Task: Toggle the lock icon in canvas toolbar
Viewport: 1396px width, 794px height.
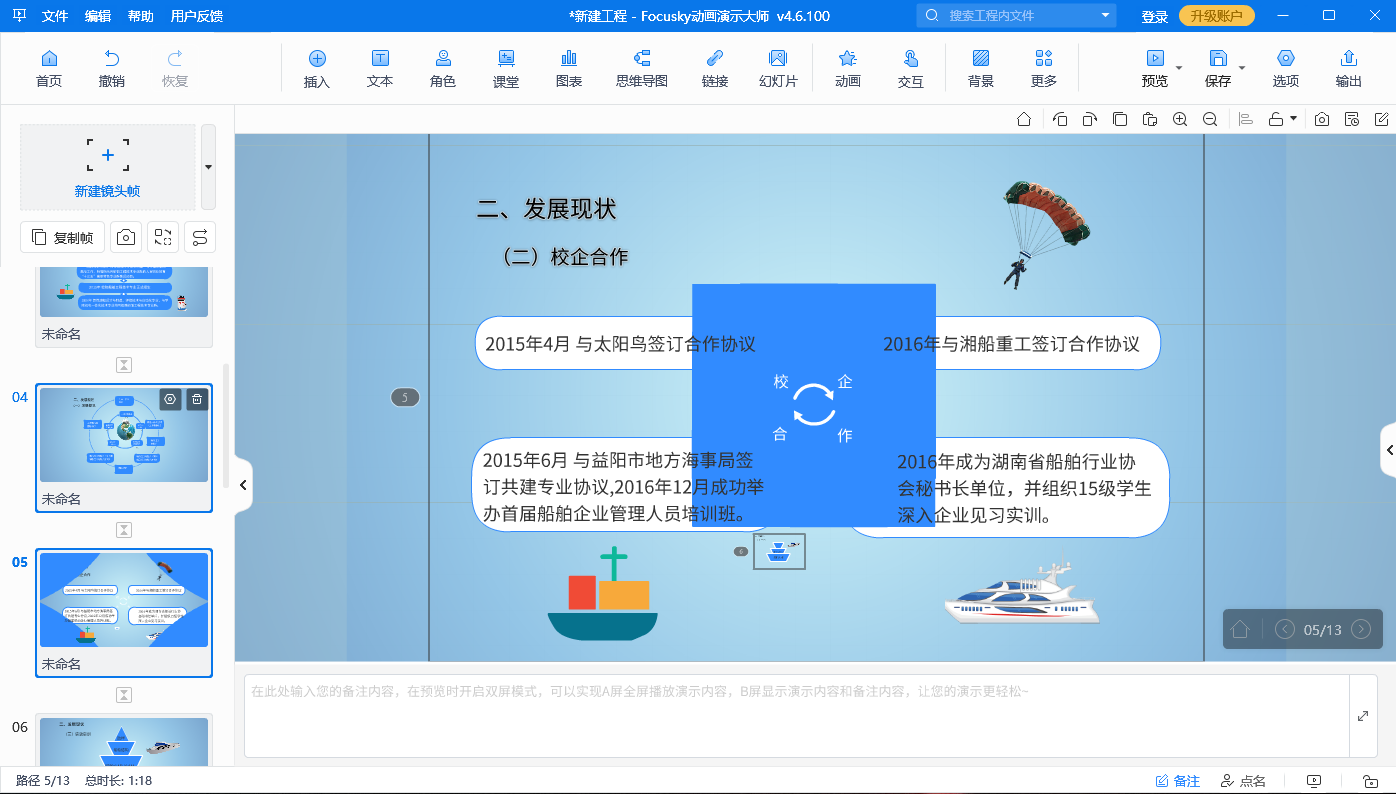Action: [x=1276, y=119]
